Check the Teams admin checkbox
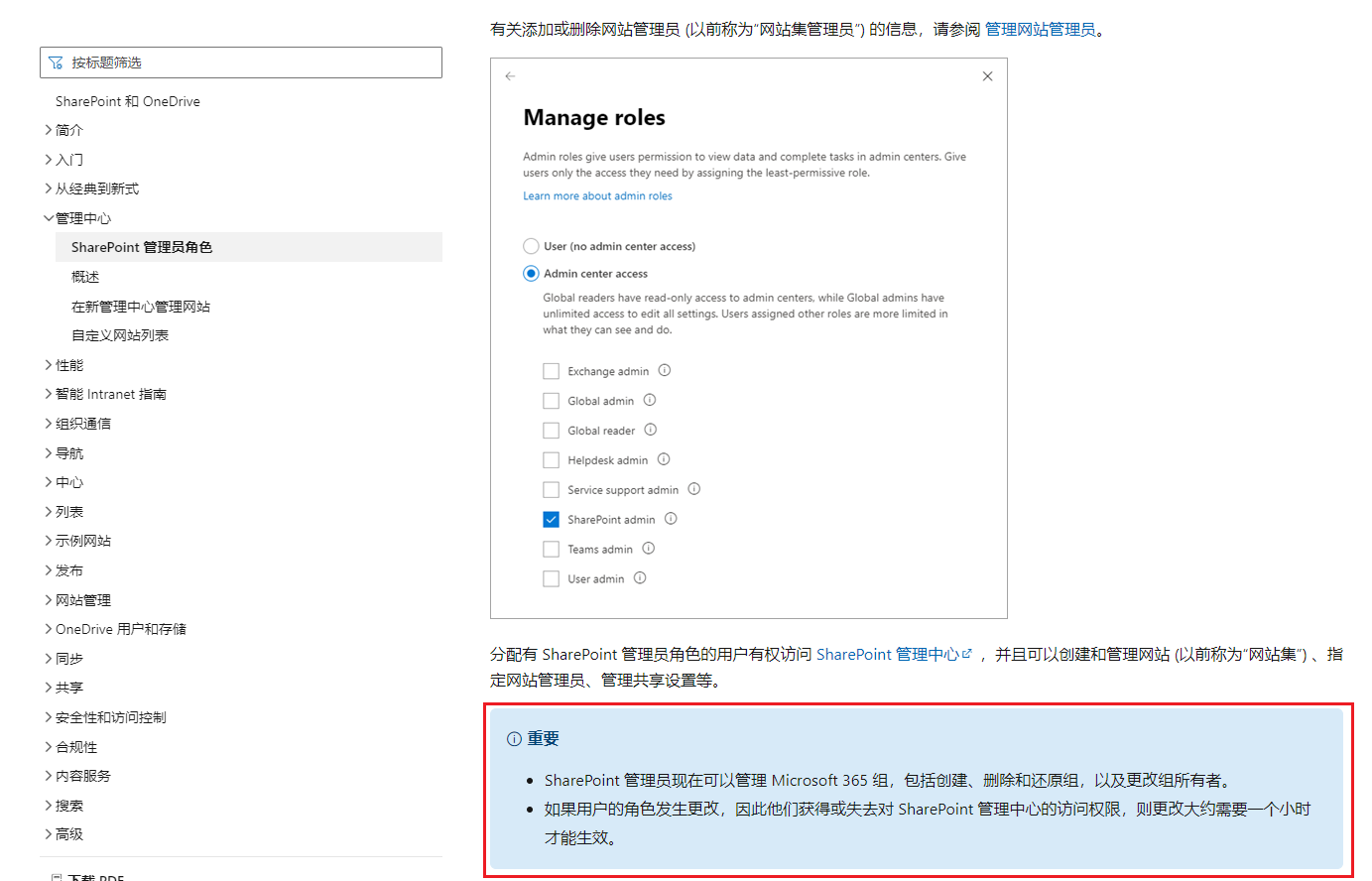Viewport: 1372px width, 881px height. (551, 549)
